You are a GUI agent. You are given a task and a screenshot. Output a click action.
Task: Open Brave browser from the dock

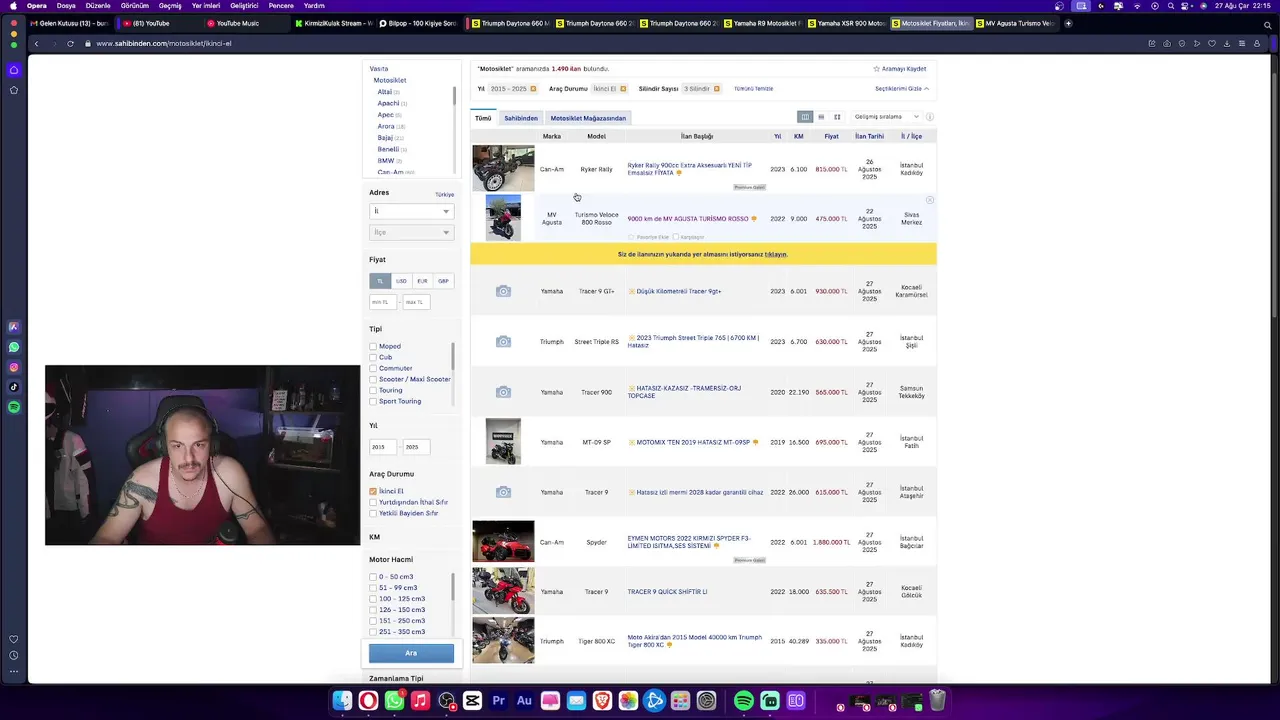pos(602,701)
